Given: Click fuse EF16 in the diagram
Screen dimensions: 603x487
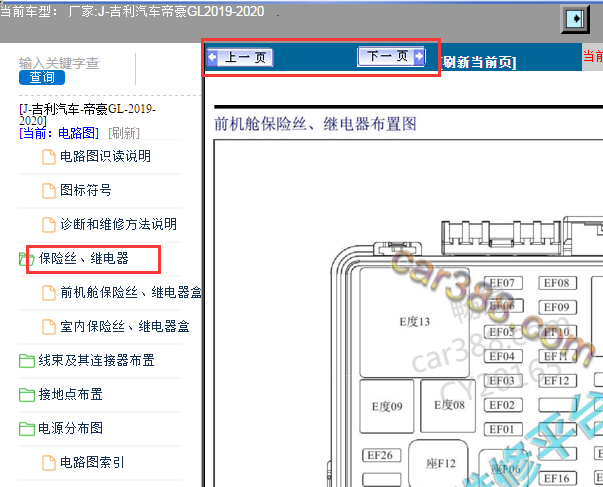Looking at the screenshot, I should [x=557, y=479].
